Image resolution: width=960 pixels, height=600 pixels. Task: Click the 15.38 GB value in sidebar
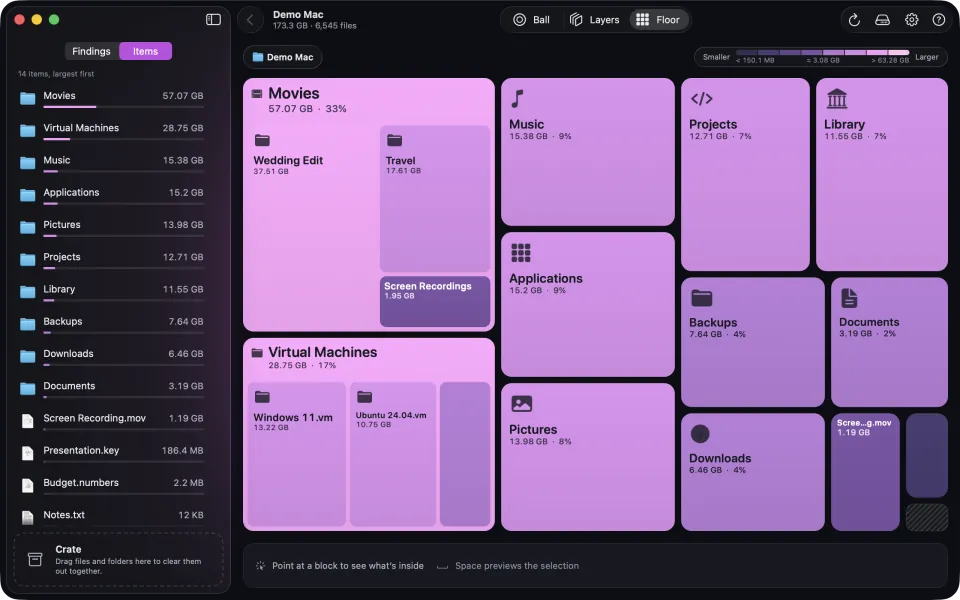point(182,160)
